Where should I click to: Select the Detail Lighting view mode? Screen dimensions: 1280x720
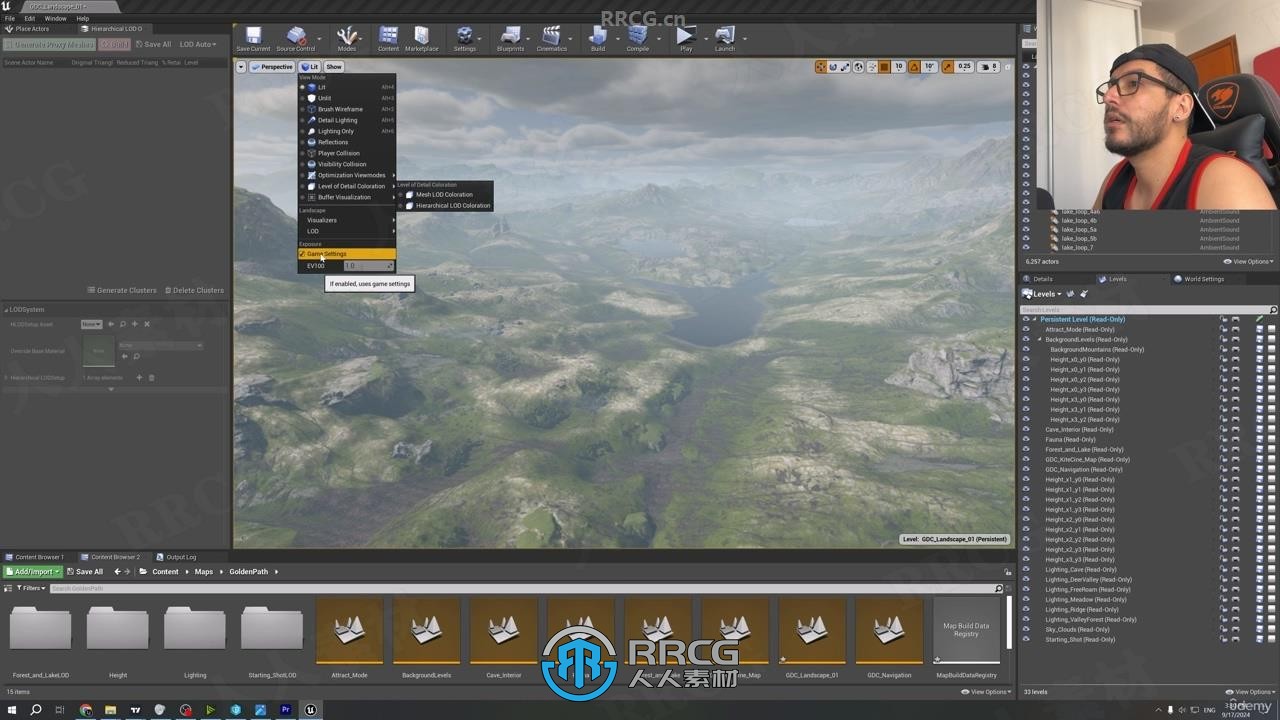[x=347, y=120]
